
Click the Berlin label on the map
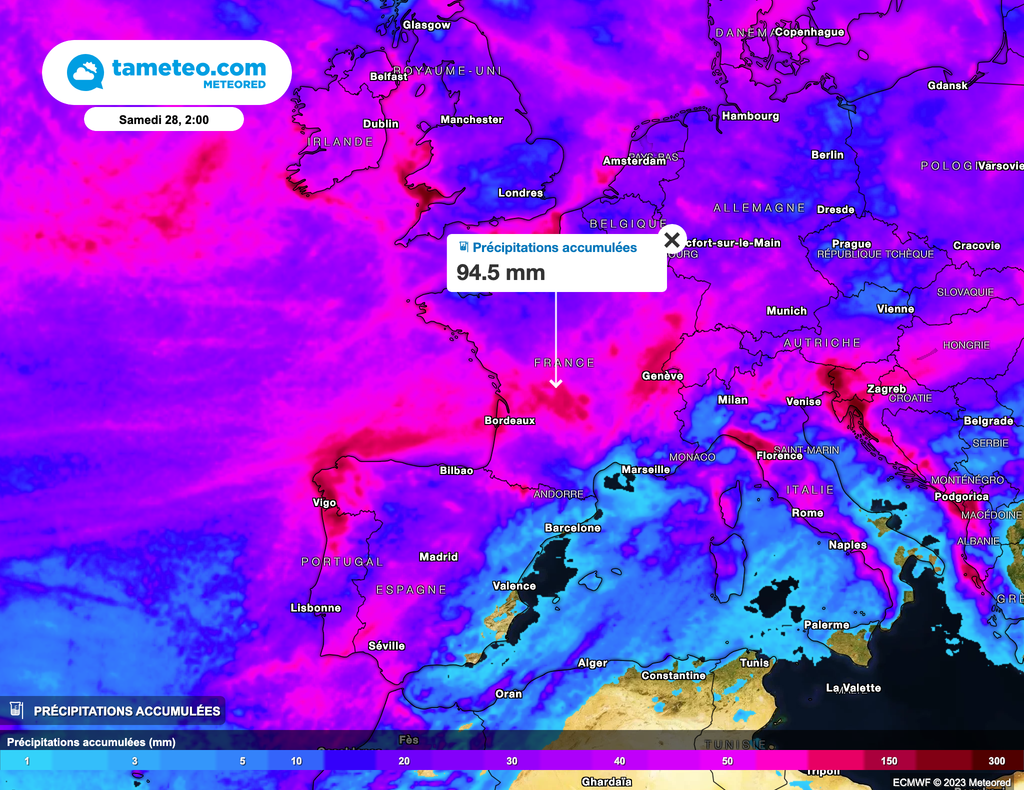(x=827, y=155)
